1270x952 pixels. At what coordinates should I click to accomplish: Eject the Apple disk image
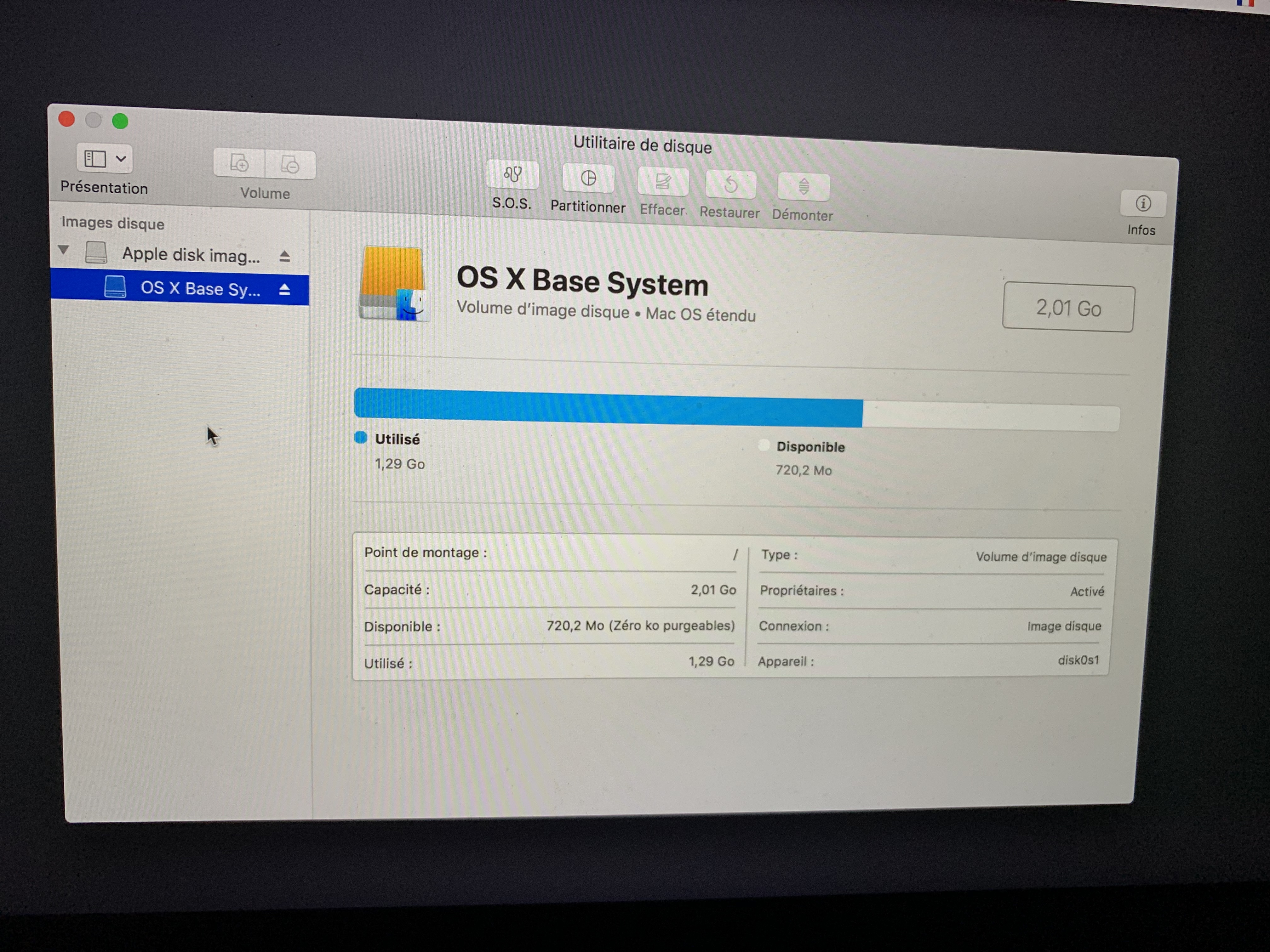tap(284, 256)
